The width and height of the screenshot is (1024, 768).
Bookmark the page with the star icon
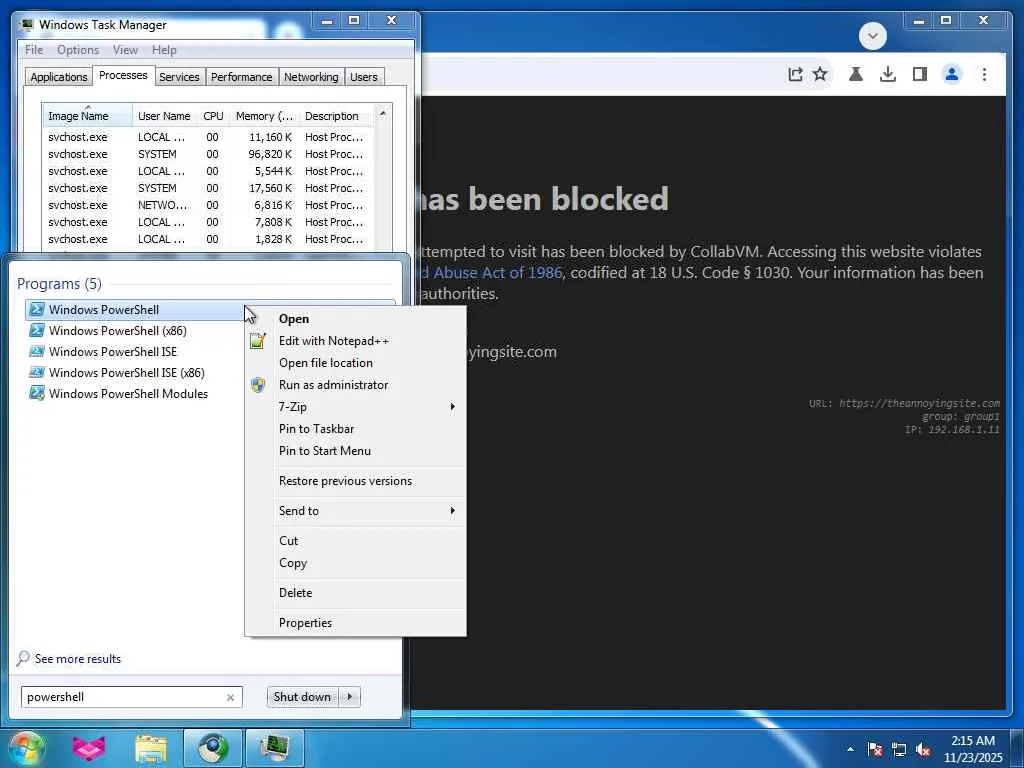[820, 74]
